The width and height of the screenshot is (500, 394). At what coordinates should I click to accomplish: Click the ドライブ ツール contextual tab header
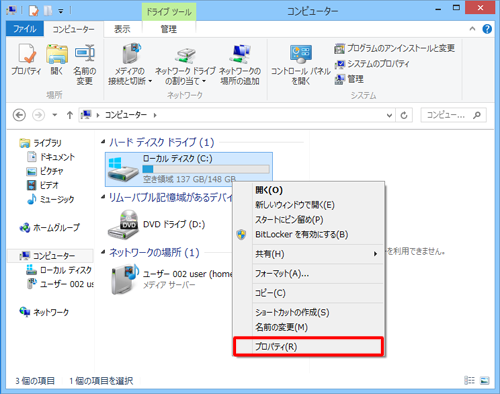tap(169, 12)
